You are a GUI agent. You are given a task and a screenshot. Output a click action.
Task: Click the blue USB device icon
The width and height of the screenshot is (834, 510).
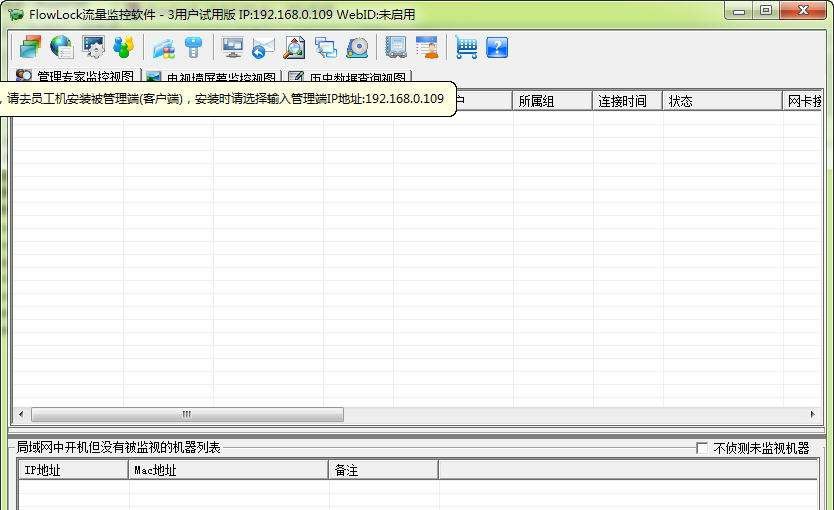[194, 47]
